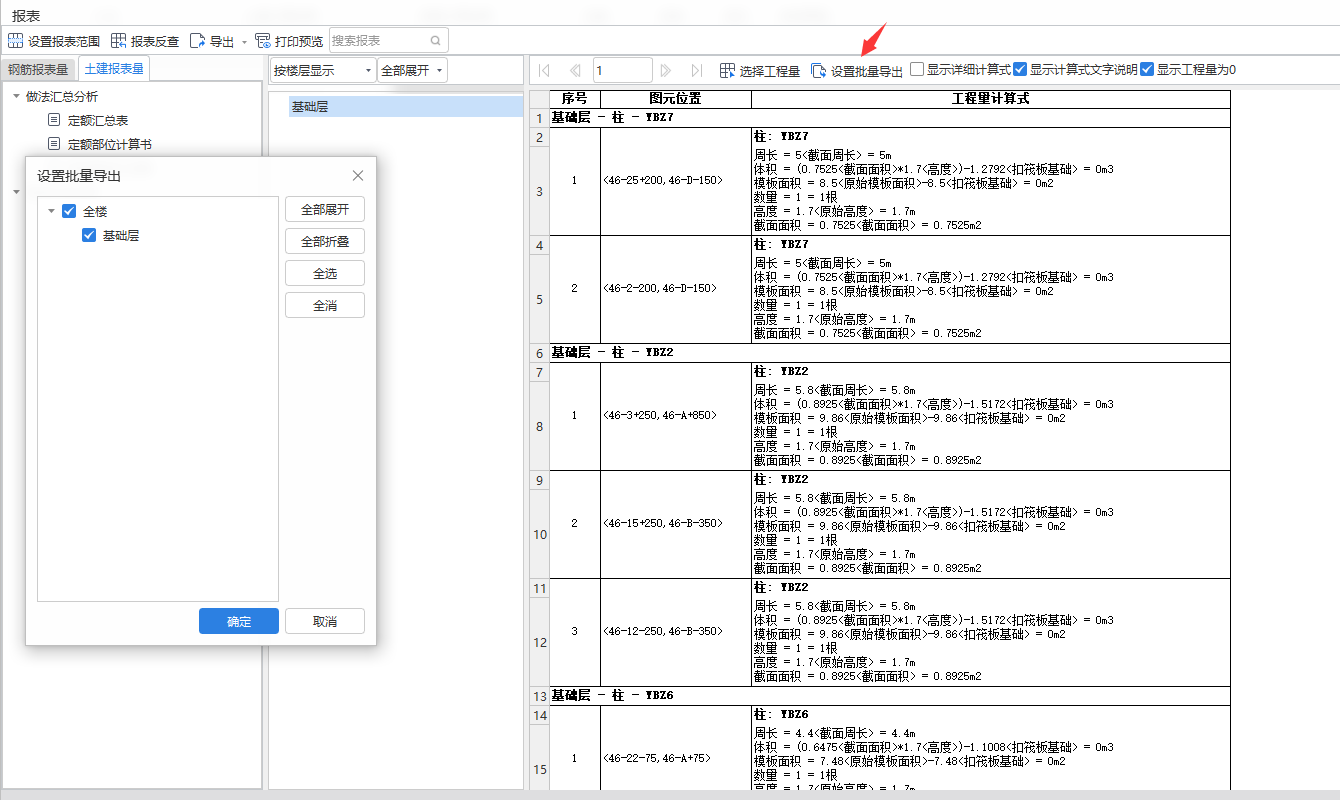
Task: Click cell <46-12-250,46-B-350>
Action: pos(676,632)
